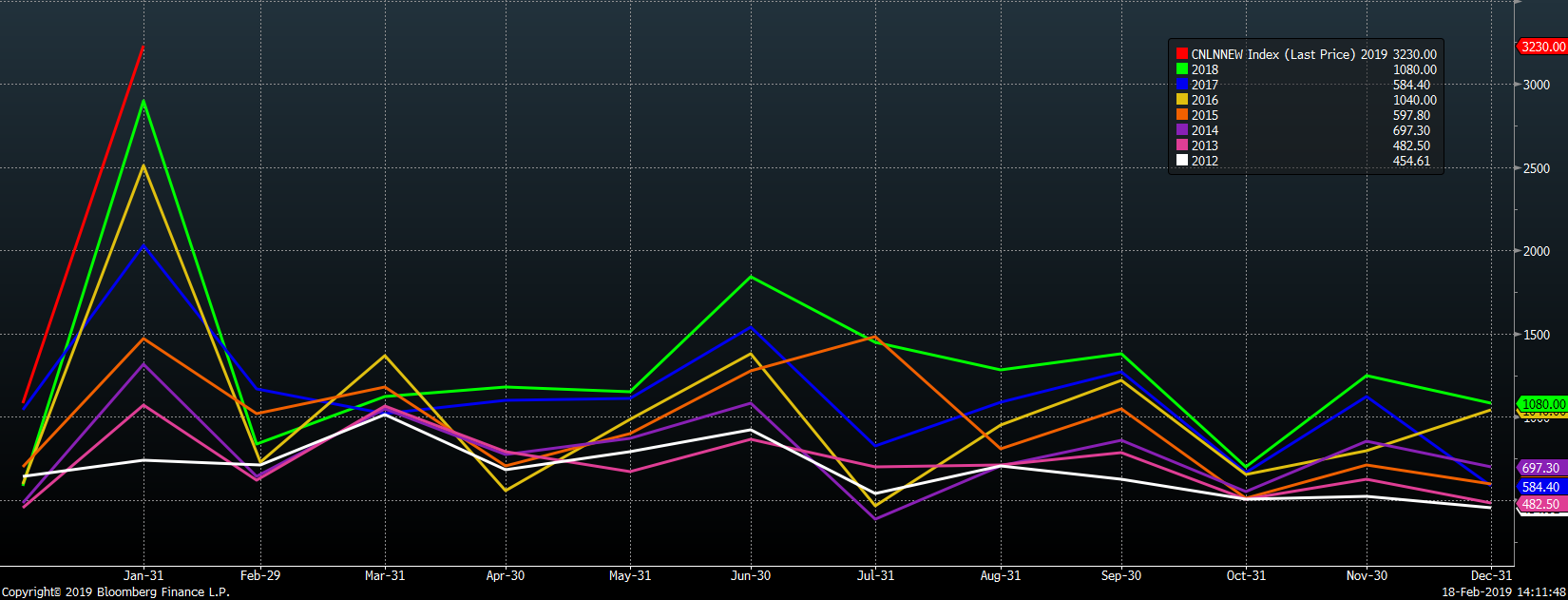This screenshot has width=1568, height=600.
Task: Click the Bloomberg Finance copyright notice
Action: pos(116,591)
